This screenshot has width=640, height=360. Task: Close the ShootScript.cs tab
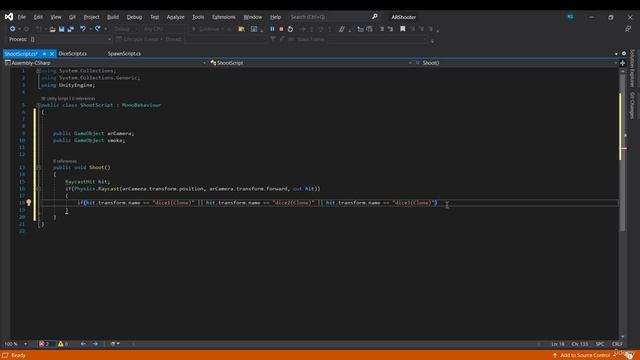tap(52, 54)
